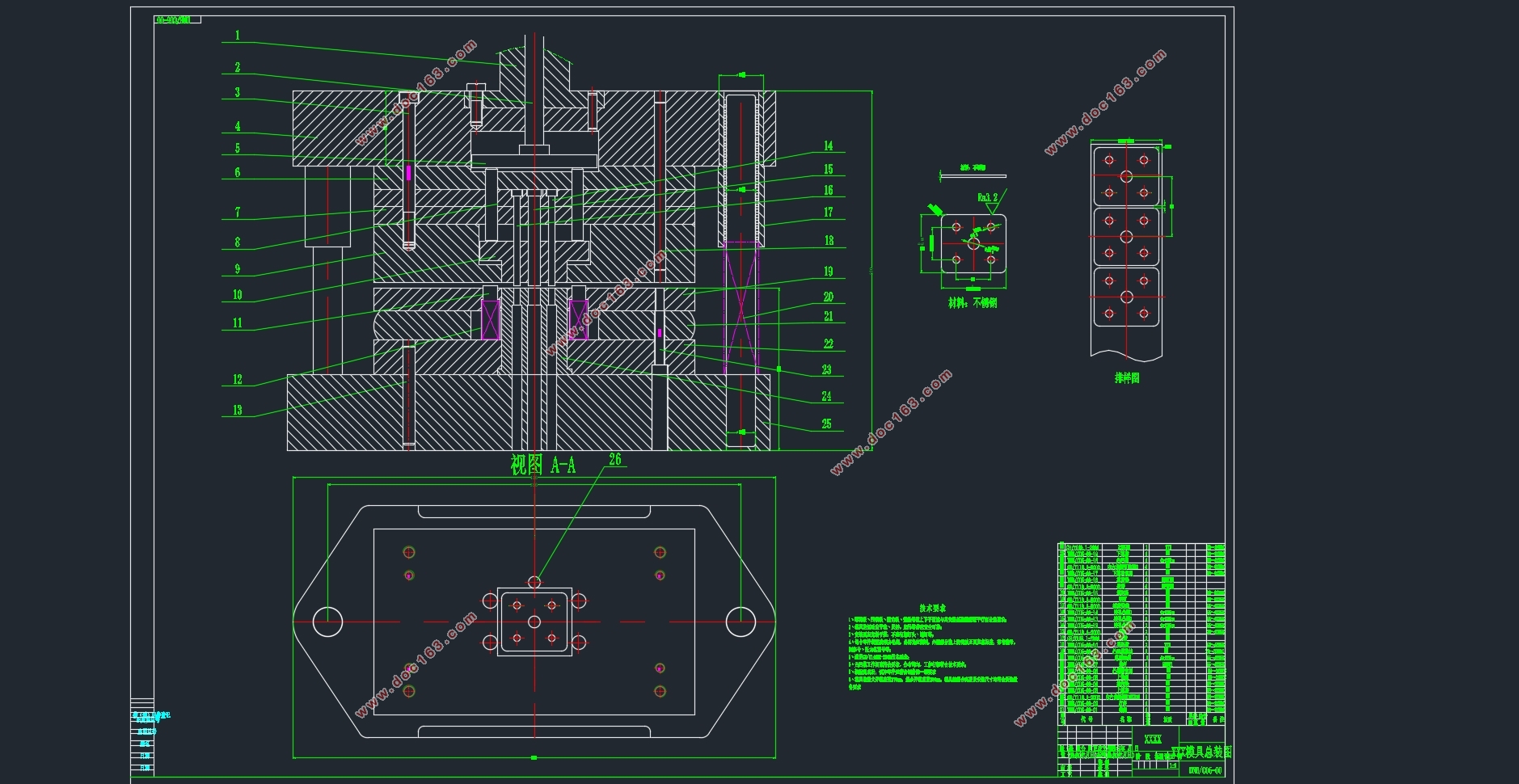1519x784 pixels.
Task: Click part callout number "14"
Action: (829, 146)
